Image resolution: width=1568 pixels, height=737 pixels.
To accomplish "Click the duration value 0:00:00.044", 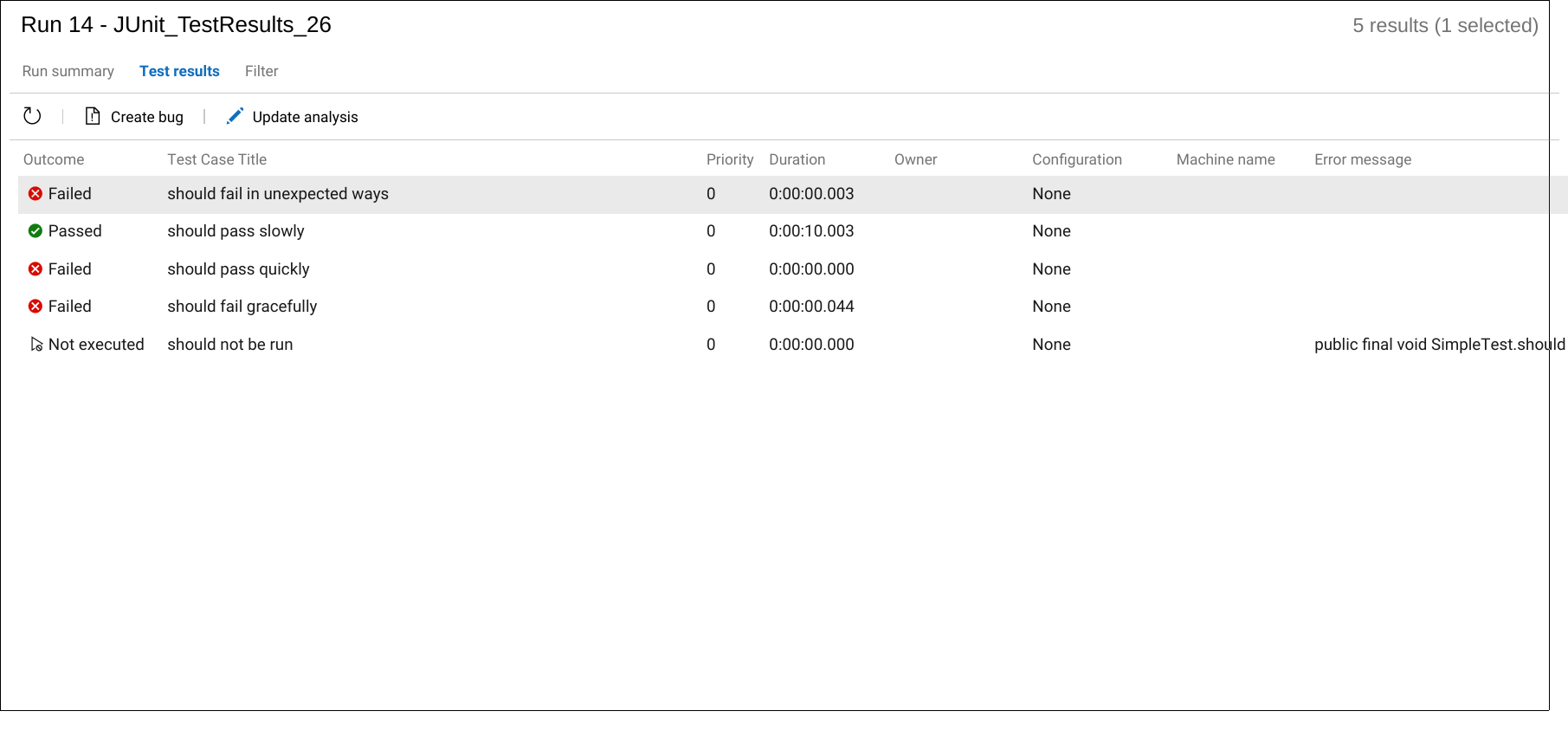I will click(x=811, y=307).
